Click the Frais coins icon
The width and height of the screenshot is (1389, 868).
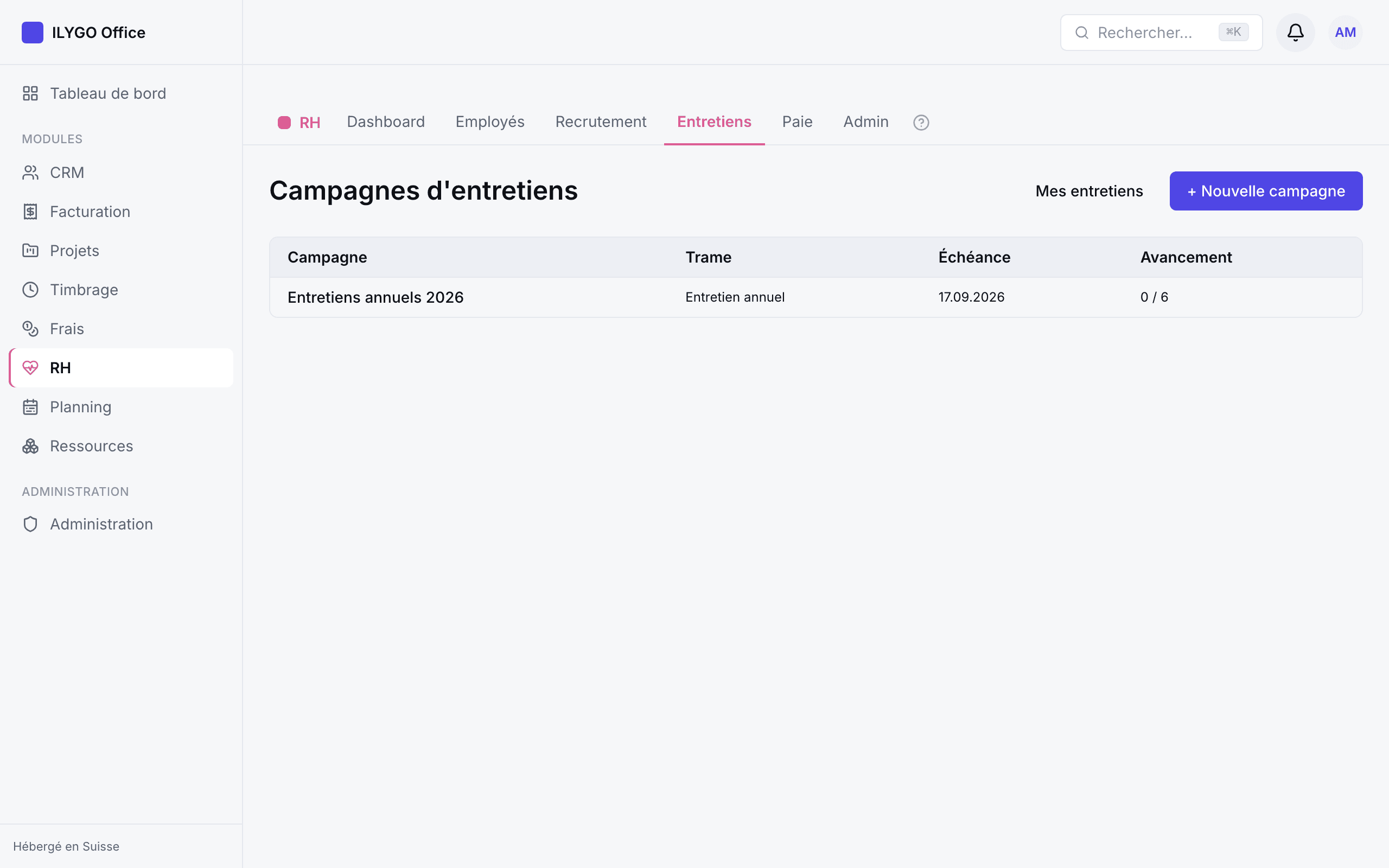30,329
